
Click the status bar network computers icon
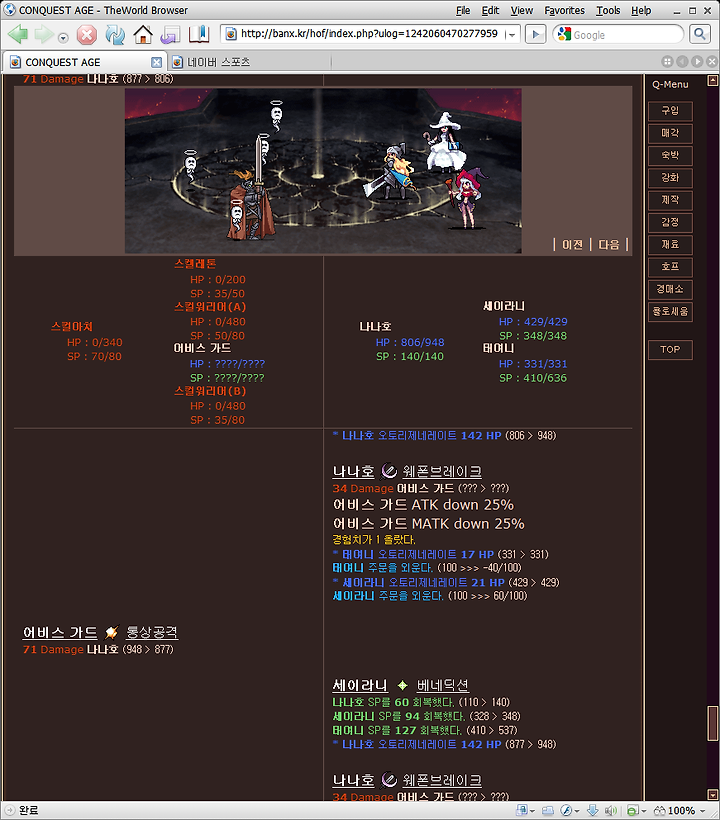click(x=547, y=811)
